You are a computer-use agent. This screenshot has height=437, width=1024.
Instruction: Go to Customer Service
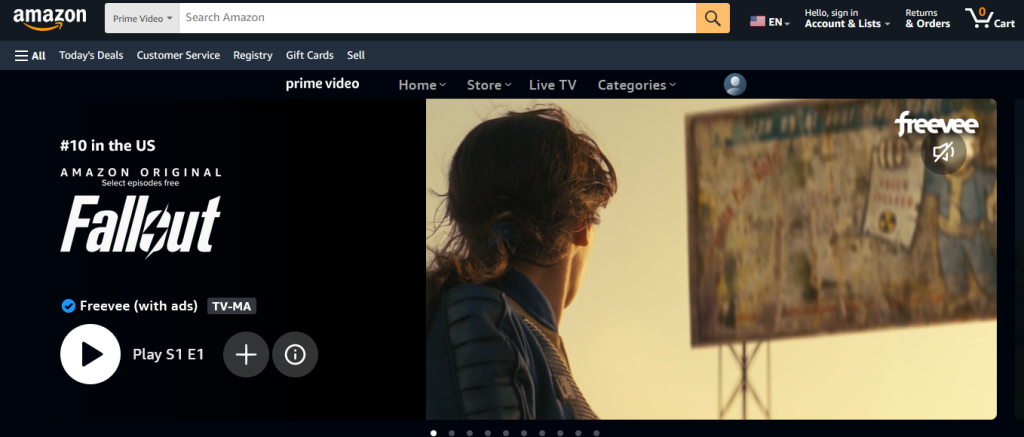pos(178,56)
